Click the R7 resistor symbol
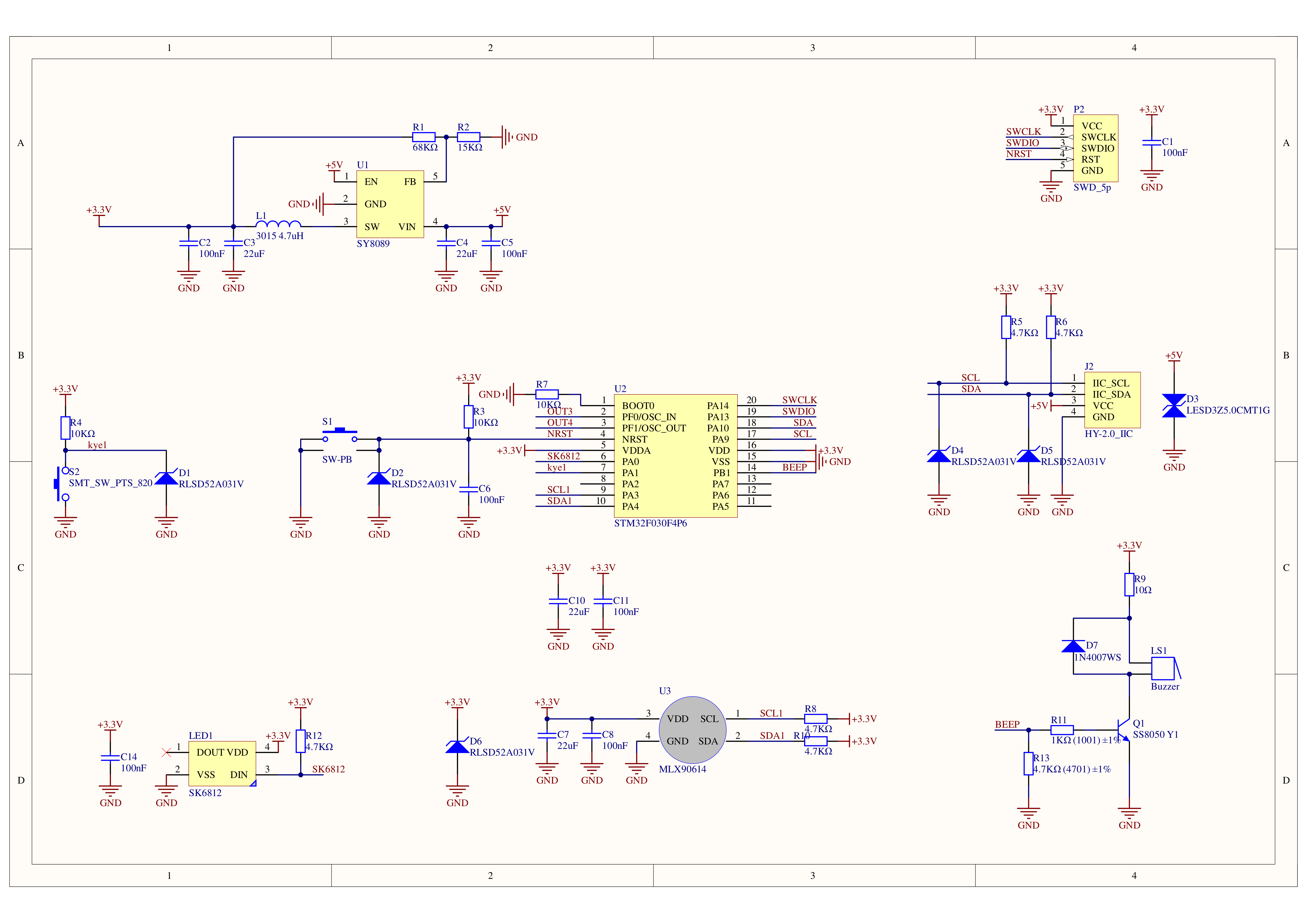 tap(547, 394)
